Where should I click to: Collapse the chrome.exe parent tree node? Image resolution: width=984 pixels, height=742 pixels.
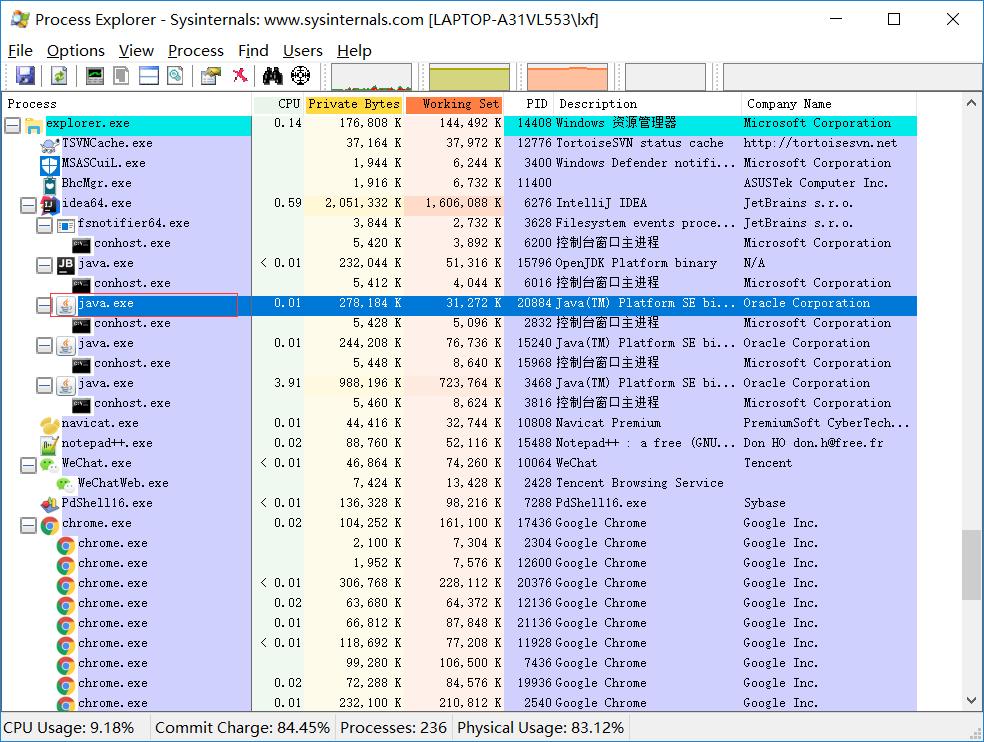tap(28, 525)
